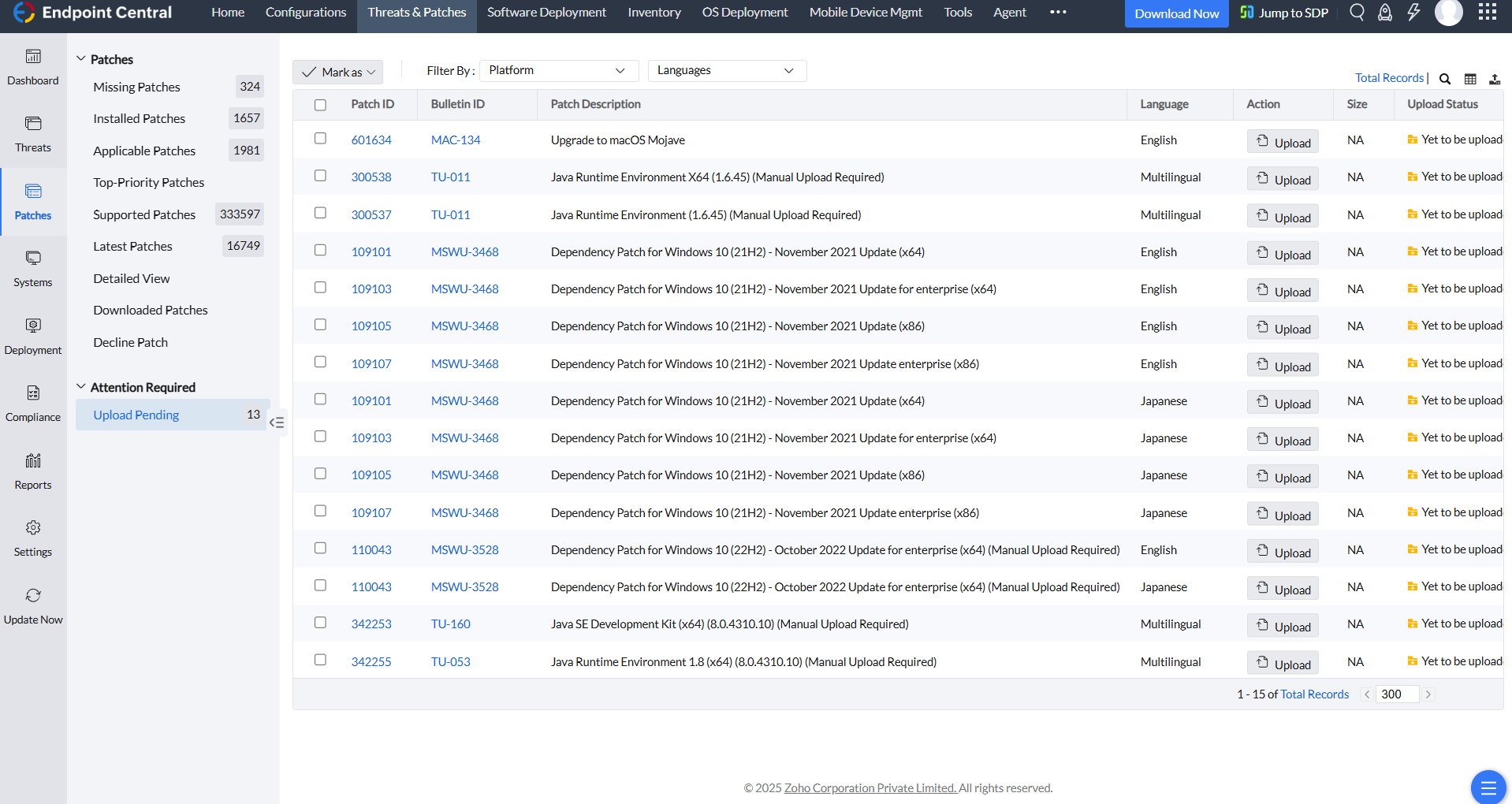Viewport: 1512px width, 804px height.
Task: Tick the select-all header checkbox
Action: (320, 105)
